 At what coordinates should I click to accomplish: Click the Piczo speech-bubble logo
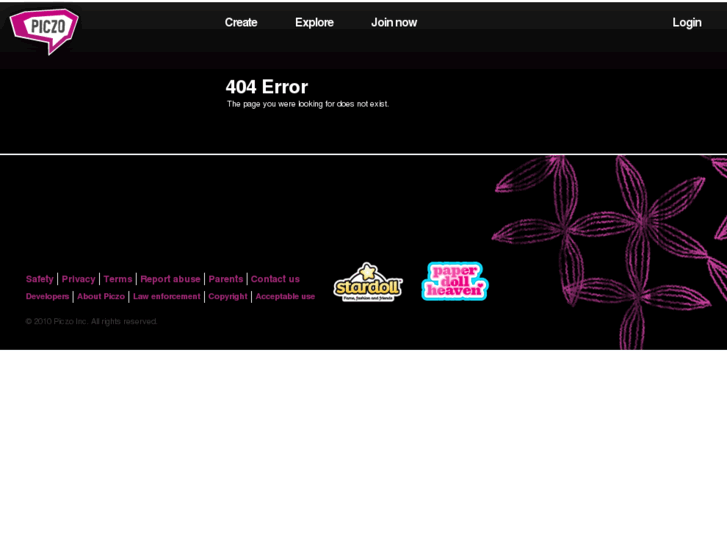[44, 31]
